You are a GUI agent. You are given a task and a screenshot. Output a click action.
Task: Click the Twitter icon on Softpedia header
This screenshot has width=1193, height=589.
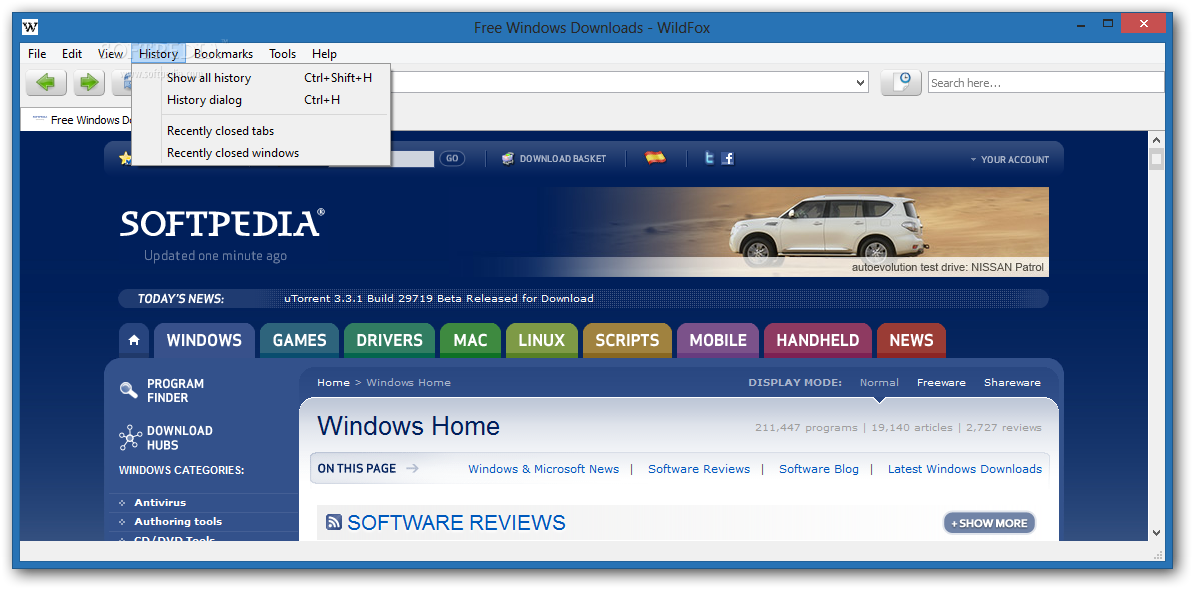tap(709, 158)
